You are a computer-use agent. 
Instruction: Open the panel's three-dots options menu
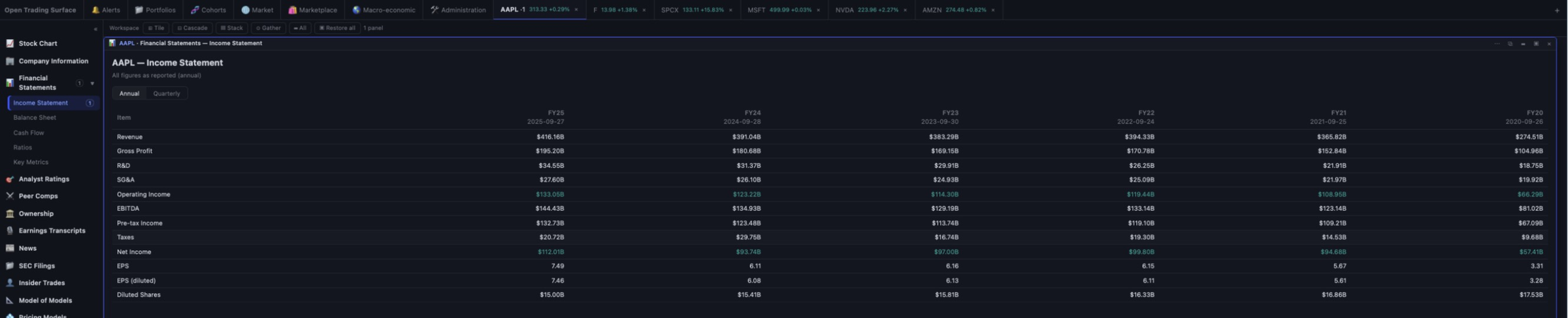pos(1497,44)
